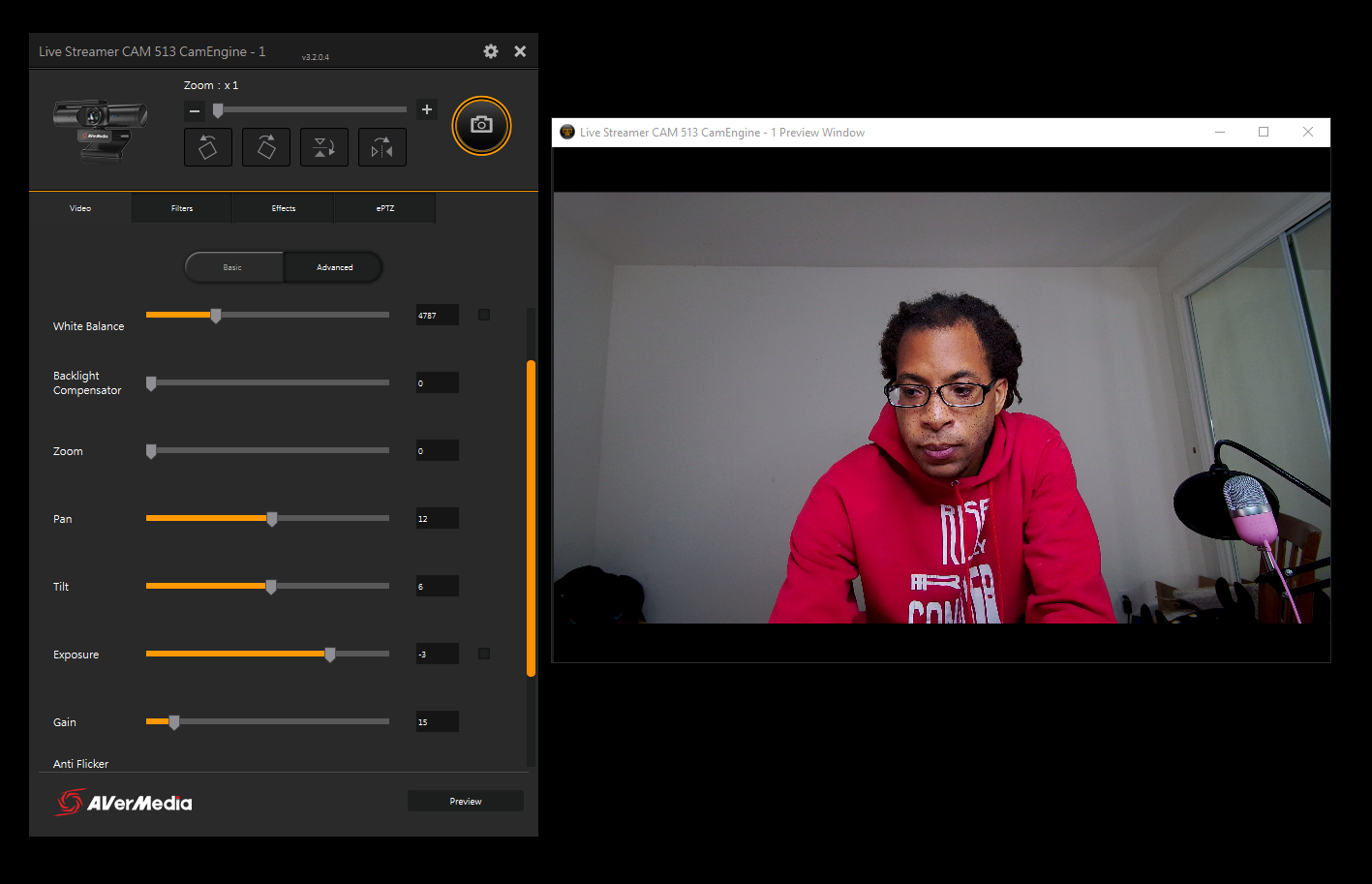Toggle the Exposure auto checkbox
Image resolution: width=1372 pixels, height=884 pixels.
coord(484,654)
